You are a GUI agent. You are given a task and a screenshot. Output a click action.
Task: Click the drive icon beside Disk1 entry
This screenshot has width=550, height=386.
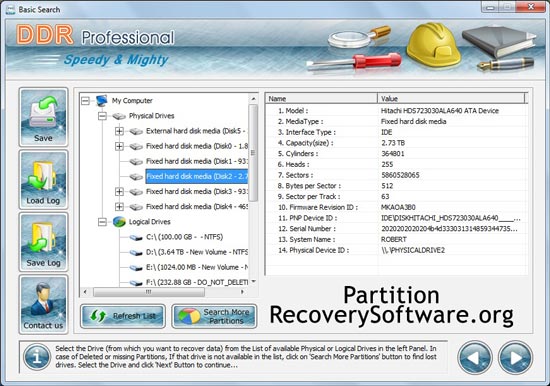[x=136, y=161]
